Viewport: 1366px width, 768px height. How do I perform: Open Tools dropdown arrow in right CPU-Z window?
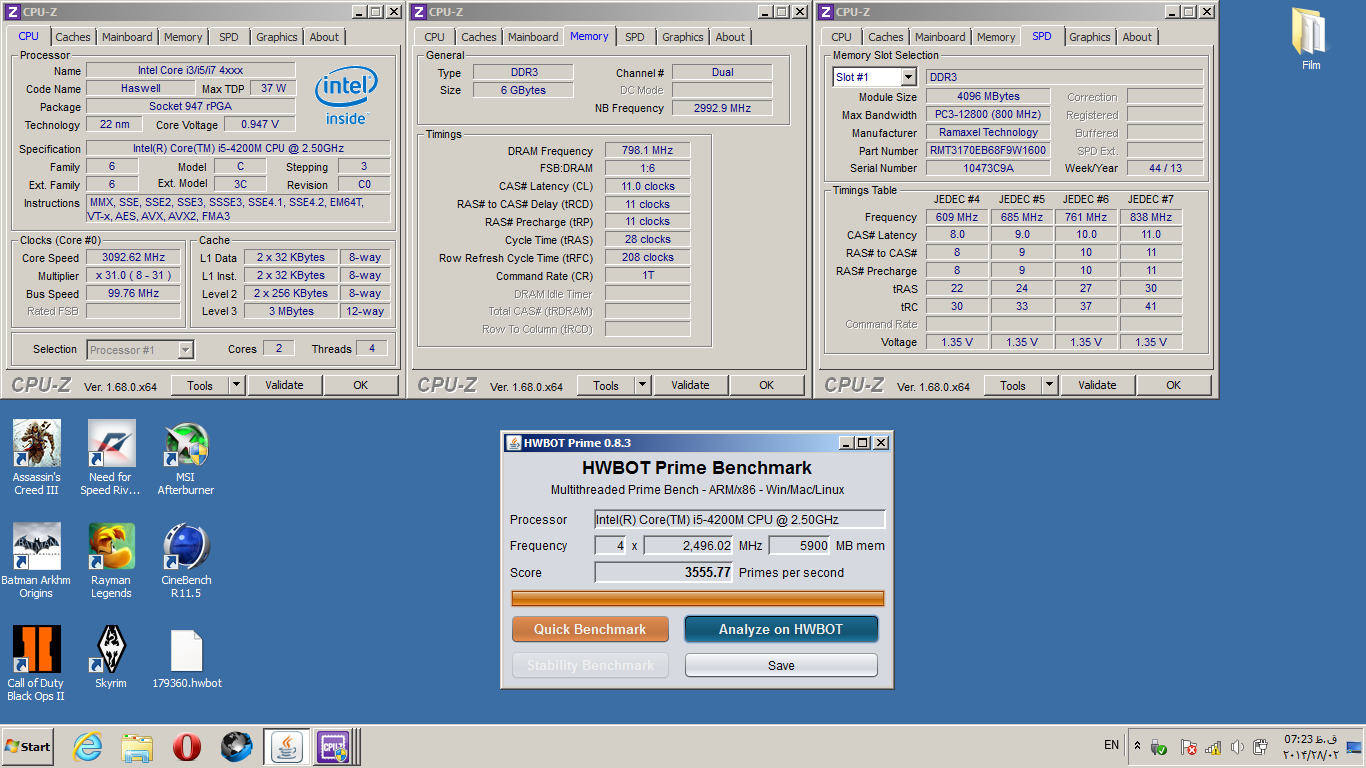click(1049, 385)
